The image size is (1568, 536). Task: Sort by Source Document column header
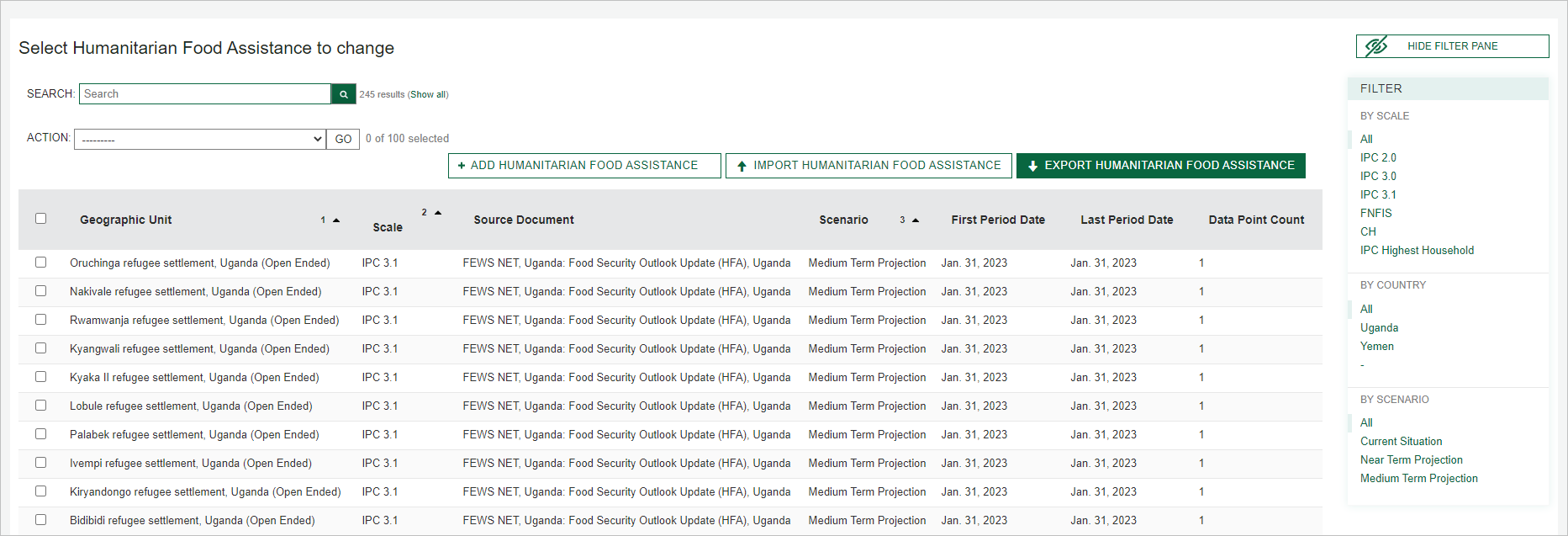click(523, 220)
